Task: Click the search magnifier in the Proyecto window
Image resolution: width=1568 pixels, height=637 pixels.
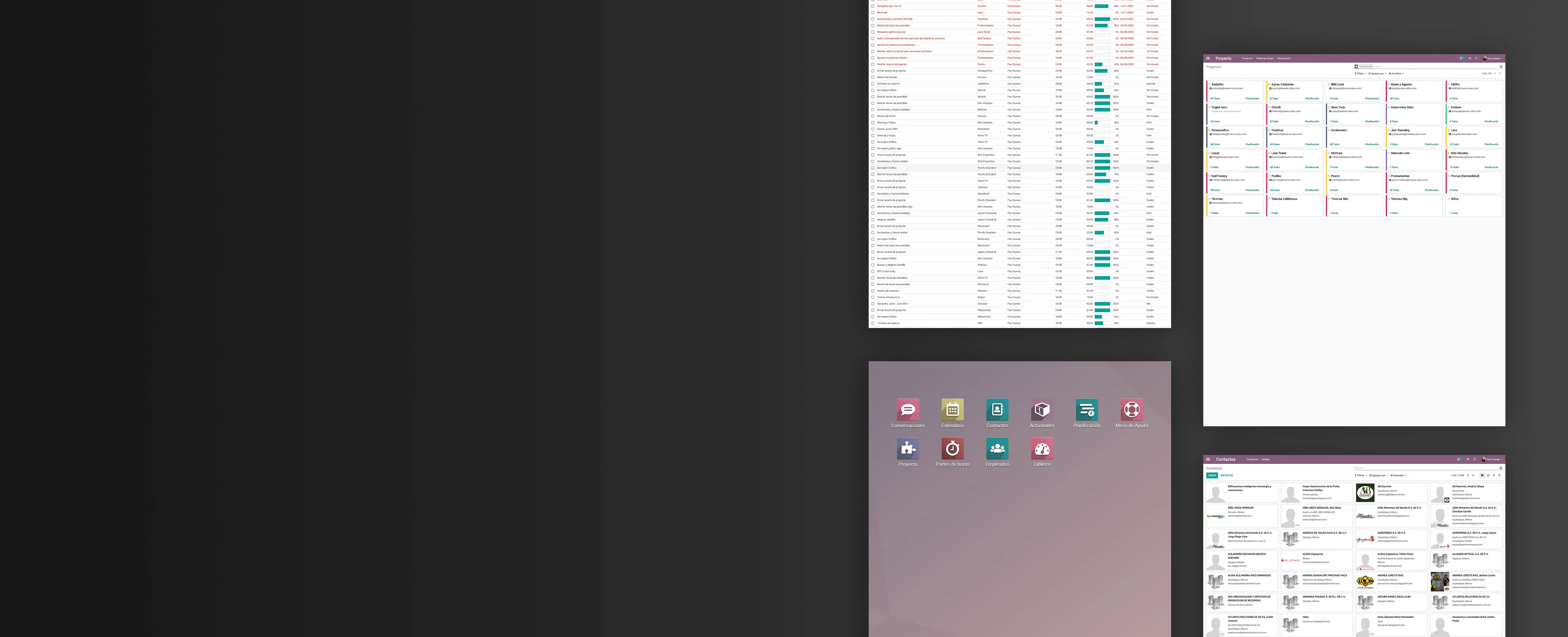Action: coord(1500,67)
